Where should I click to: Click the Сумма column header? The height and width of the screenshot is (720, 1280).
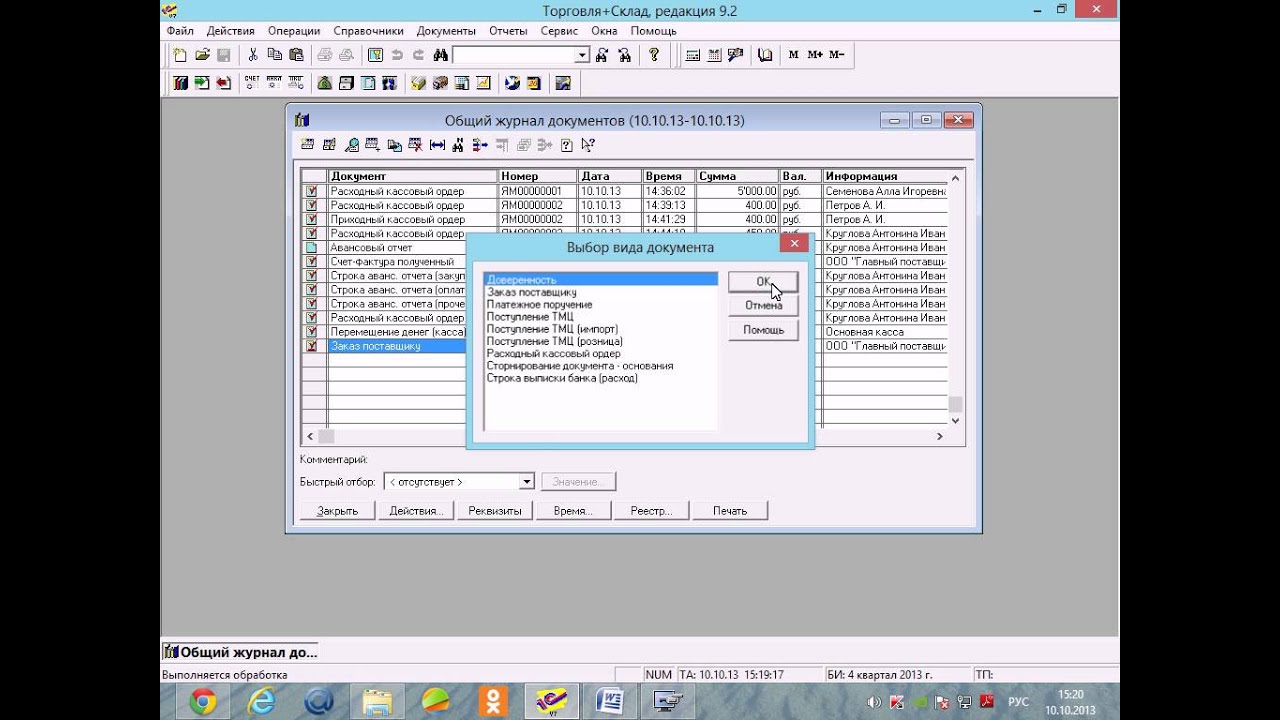pyautogui.click(x=737, y=176)
